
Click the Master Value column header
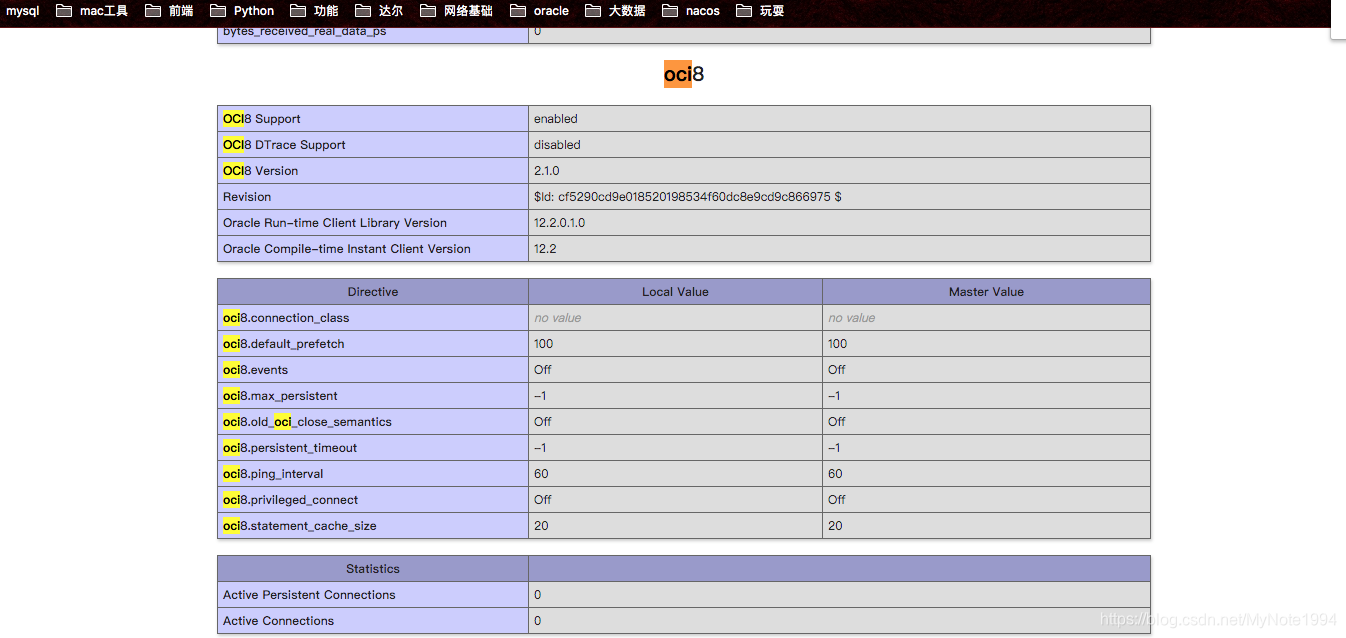click(986, 292)
